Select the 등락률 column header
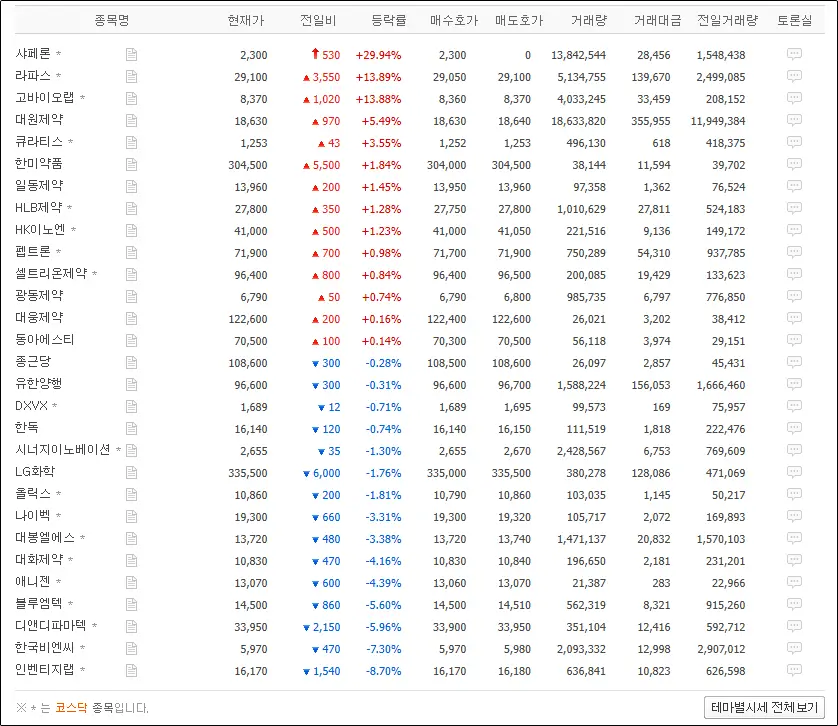The height and width of the screenshot is (726, 838). 389,20
